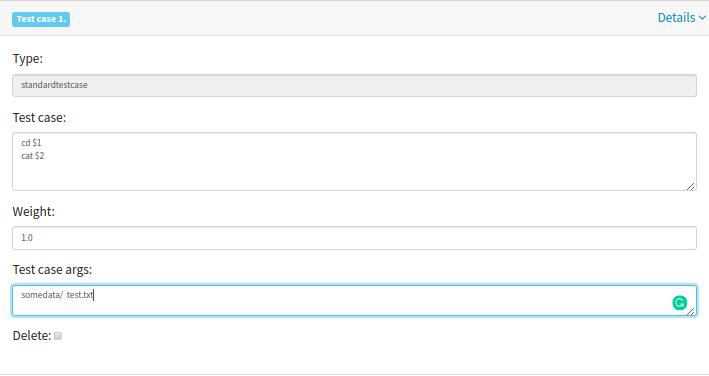Click the green Grammarly icon in args field
709x376 pixels.
[679, 303]
